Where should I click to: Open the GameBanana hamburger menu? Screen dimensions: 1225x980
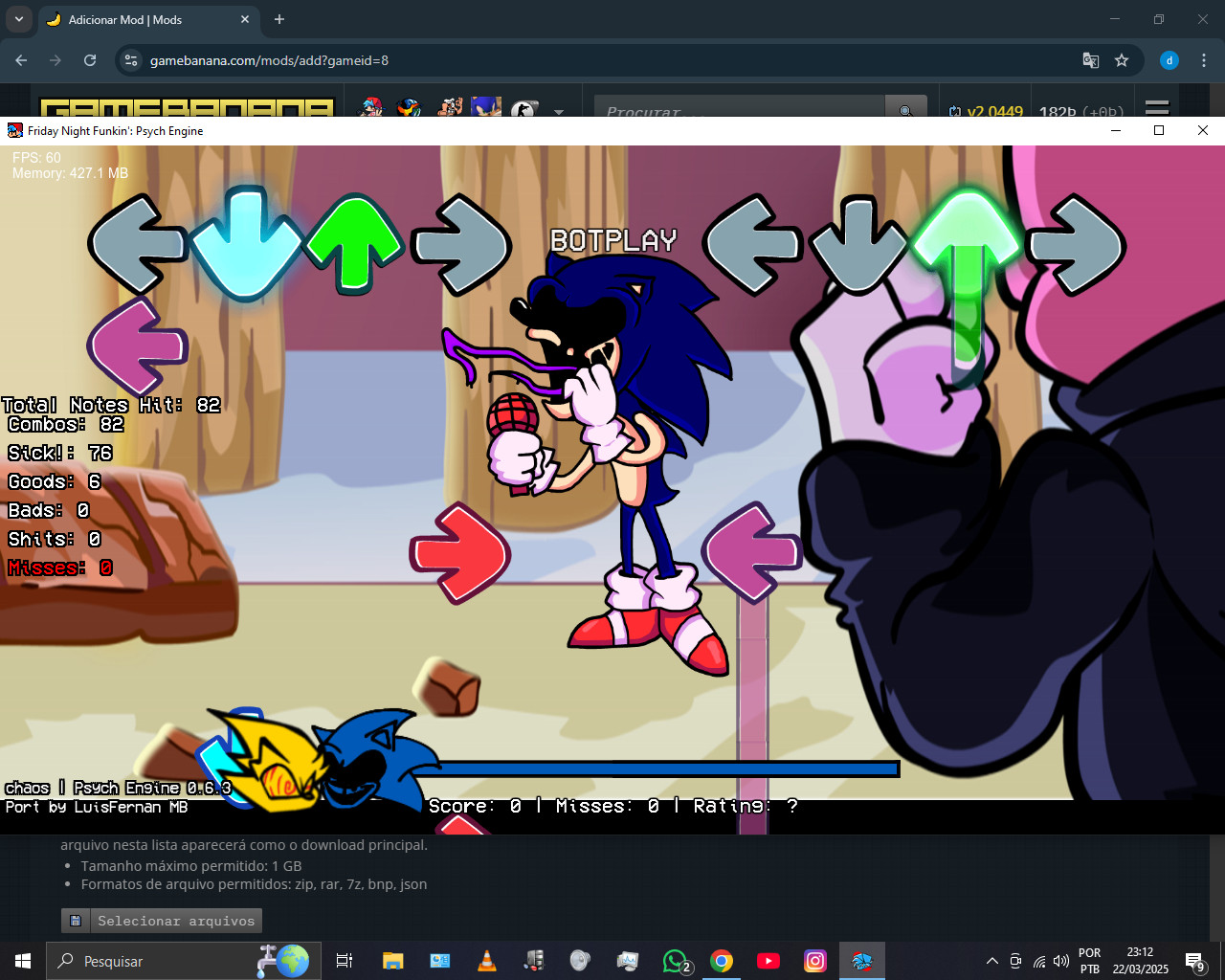click(1157, 107)
